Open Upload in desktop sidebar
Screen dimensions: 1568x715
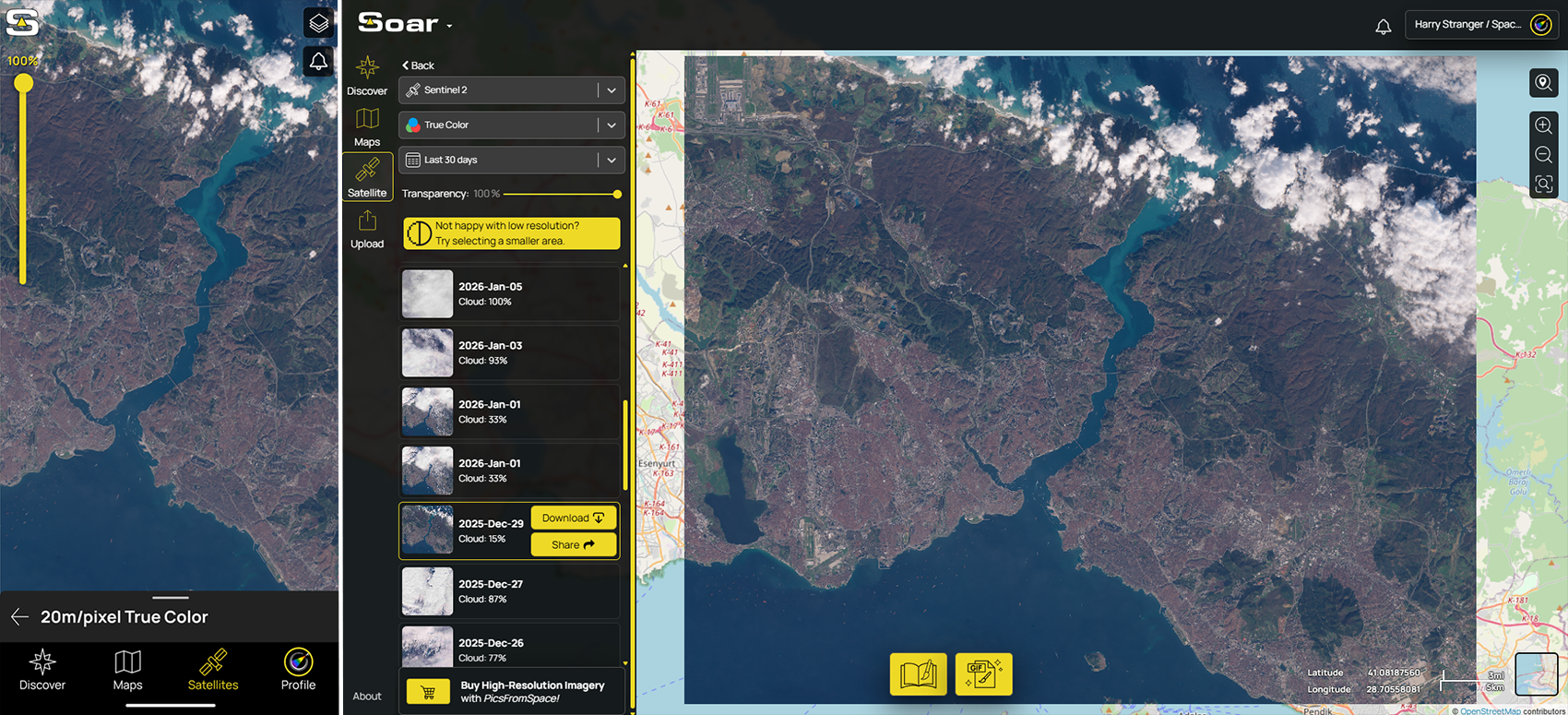367,230
